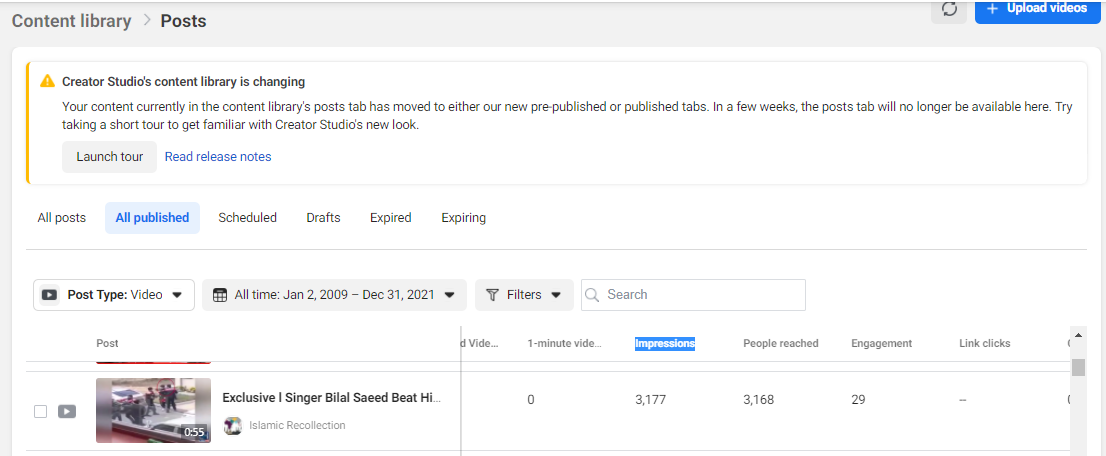Screen dimensions: 1106x456
Task: Switch to the Drafts tab
Action: click(323, 218)
